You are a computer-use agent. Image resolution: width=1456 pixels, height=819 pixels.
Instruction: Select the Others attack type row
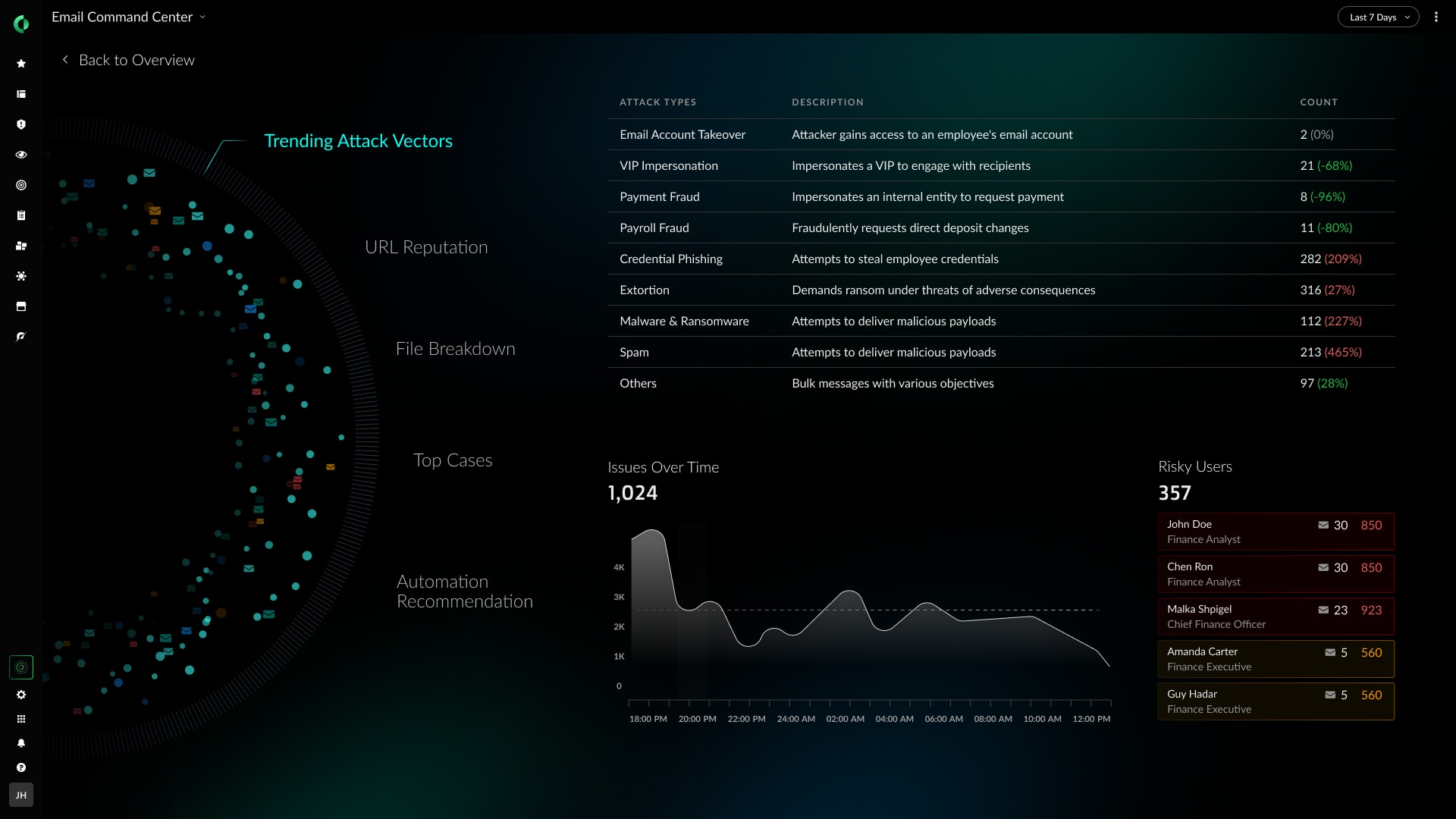1001,383
